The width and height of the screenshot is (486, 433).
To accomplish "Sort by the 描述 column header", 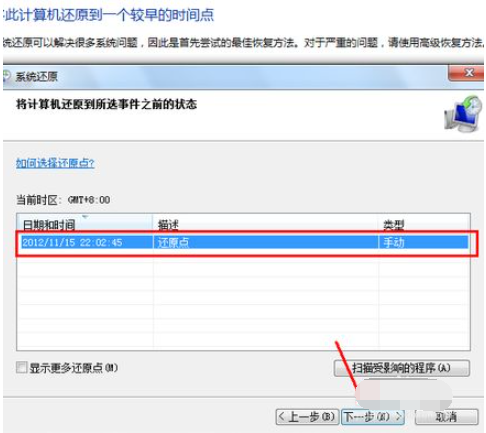I will (x=265, y=223).
